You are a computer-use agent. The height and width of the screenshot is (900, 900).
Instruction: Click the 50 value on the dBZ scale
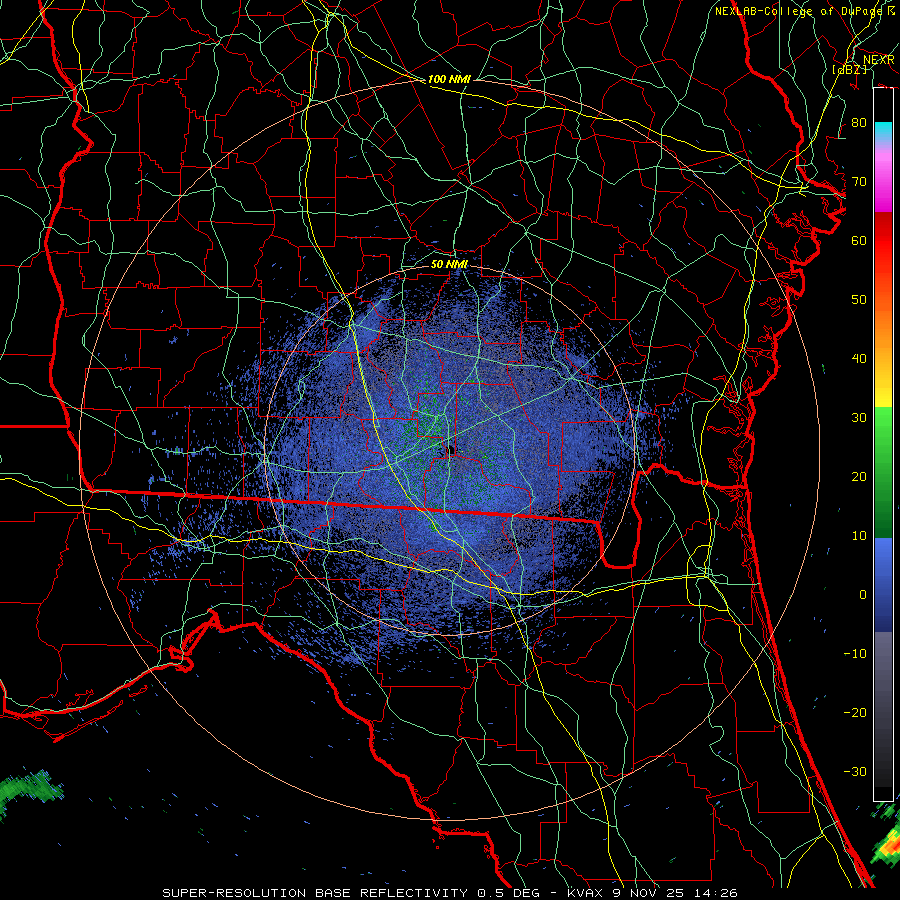859,300
